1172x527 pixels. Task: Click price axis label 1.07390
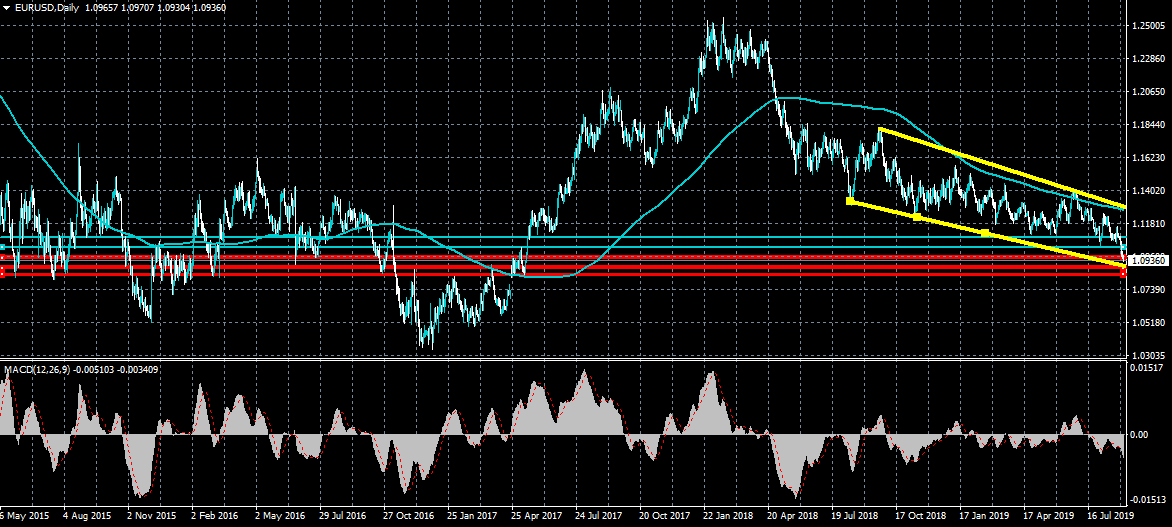[1147, 289]
